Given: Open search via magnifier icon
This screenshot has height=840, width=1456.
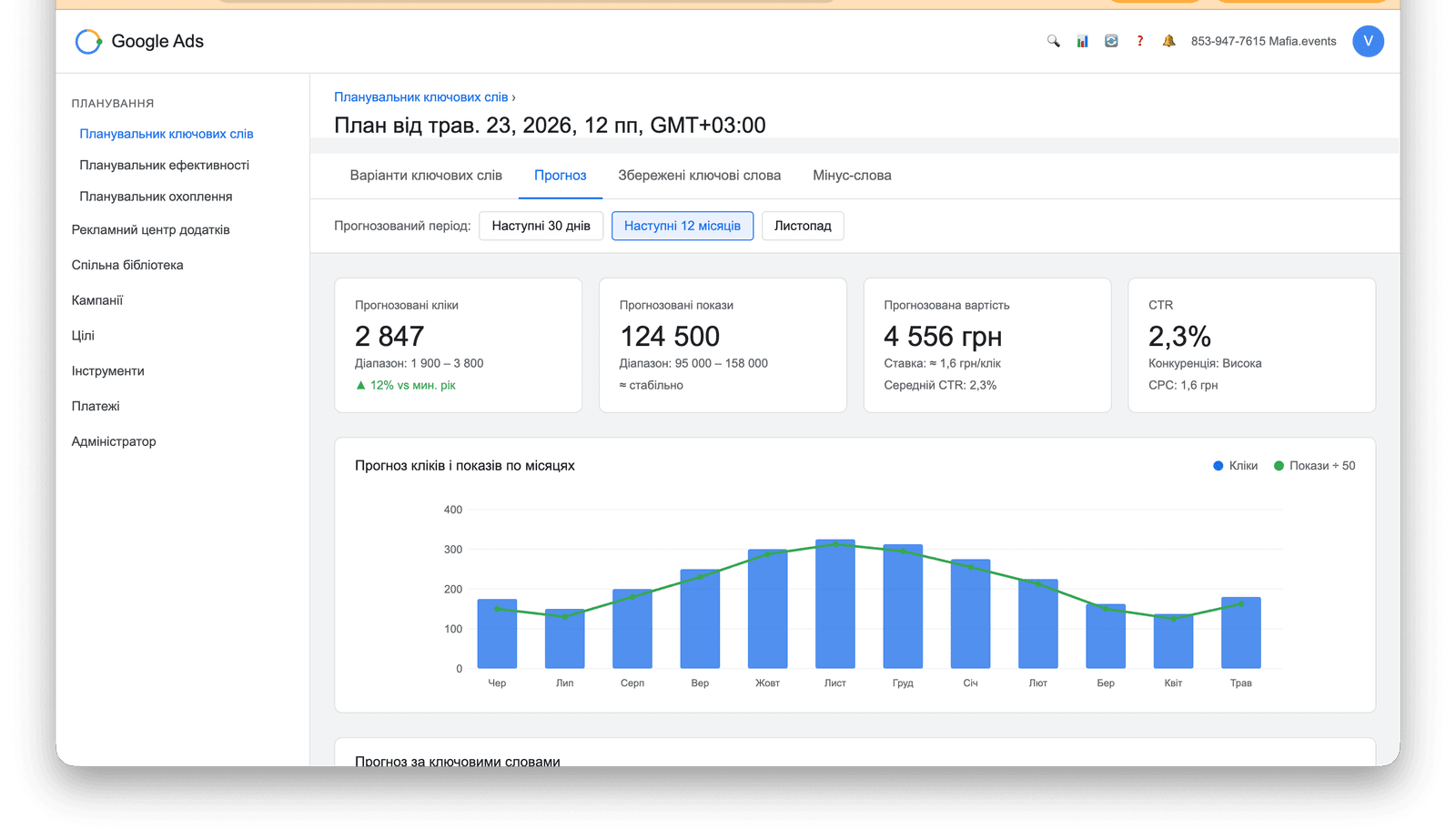Looking at the screenshot, I should click(x=1053, y=41).
